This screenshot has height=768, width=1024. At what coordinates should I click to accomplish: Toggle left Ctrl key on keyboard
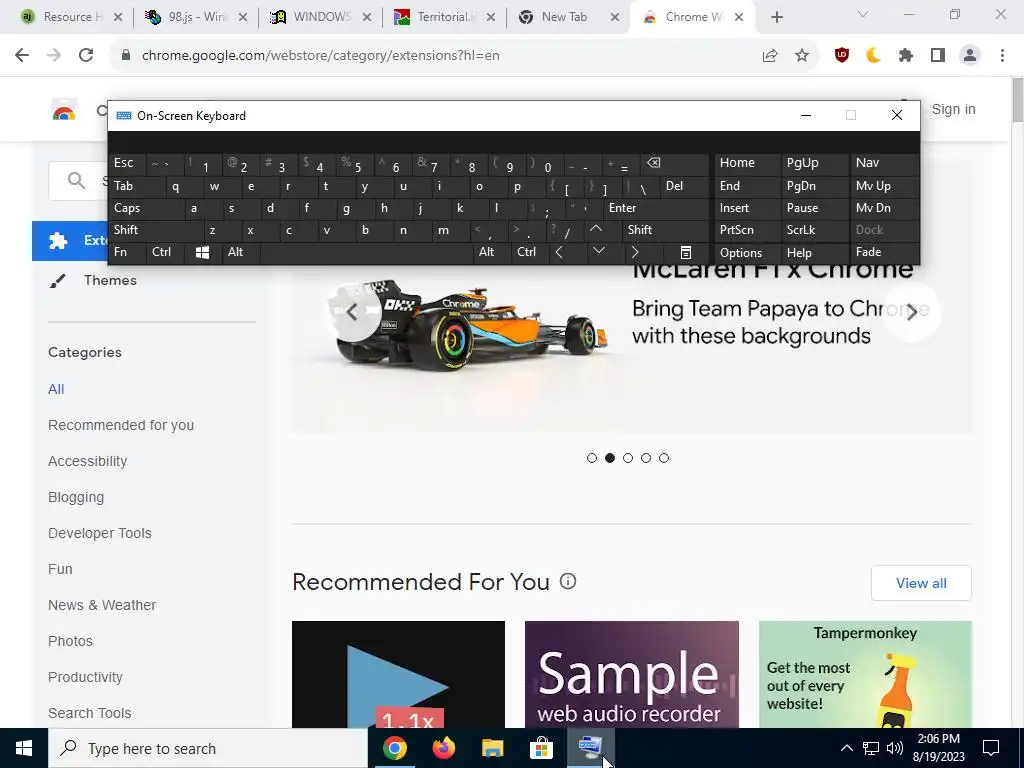coord(165,252)
